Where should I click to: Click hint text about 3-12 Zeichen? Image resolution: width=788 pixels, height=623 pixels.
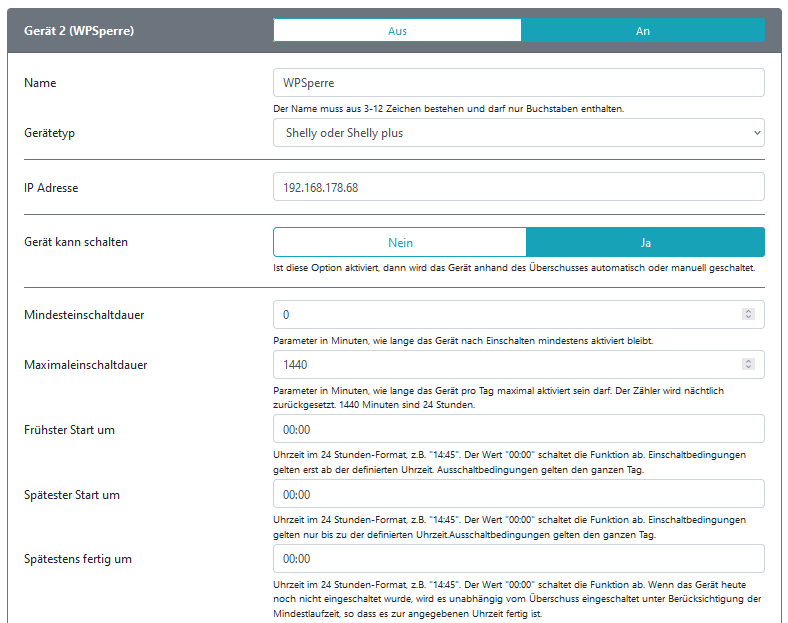tap(448, 109)
